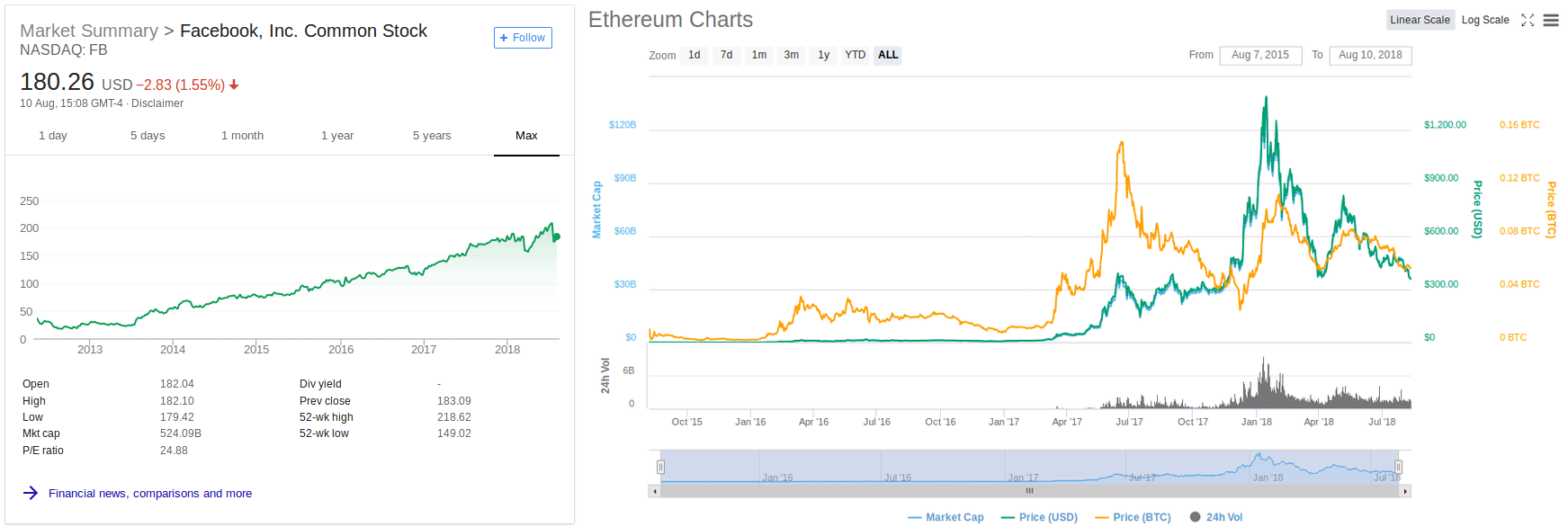Click the navigator scrollbar right arrow

(x=1405, y=491)
